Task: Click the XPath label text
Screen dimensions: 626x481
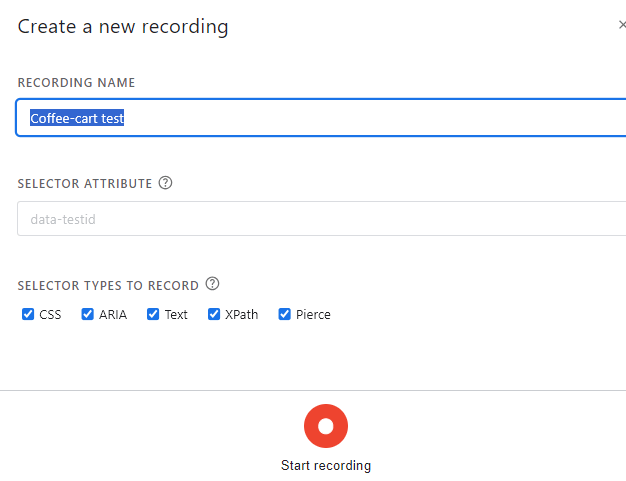Action: click(x=242, y=315)
